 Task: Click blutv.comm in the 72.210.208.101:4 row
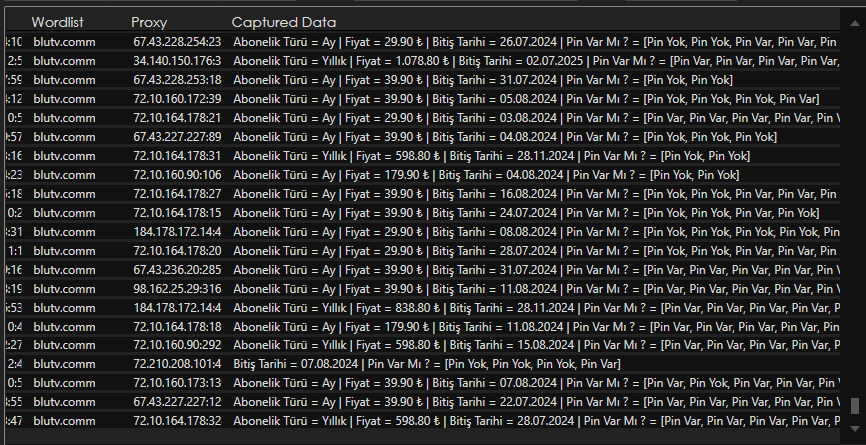pos(64,364)
